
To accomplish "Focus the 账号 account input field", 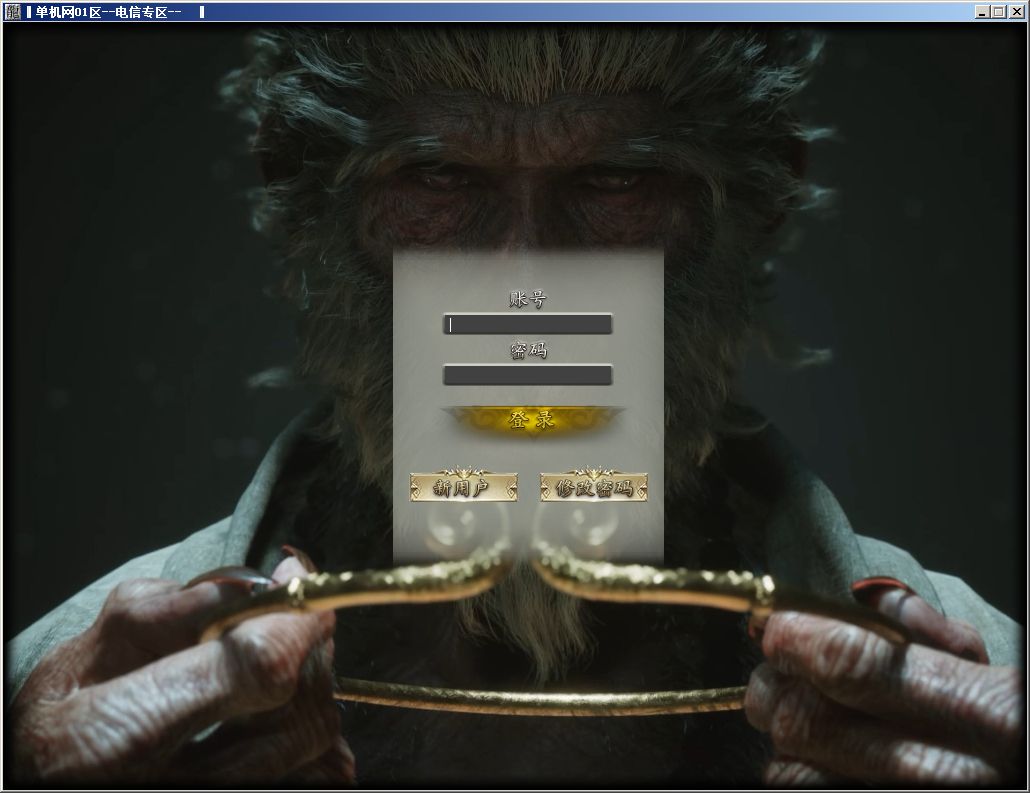I will pyautogui.click(x=527, y=324).
